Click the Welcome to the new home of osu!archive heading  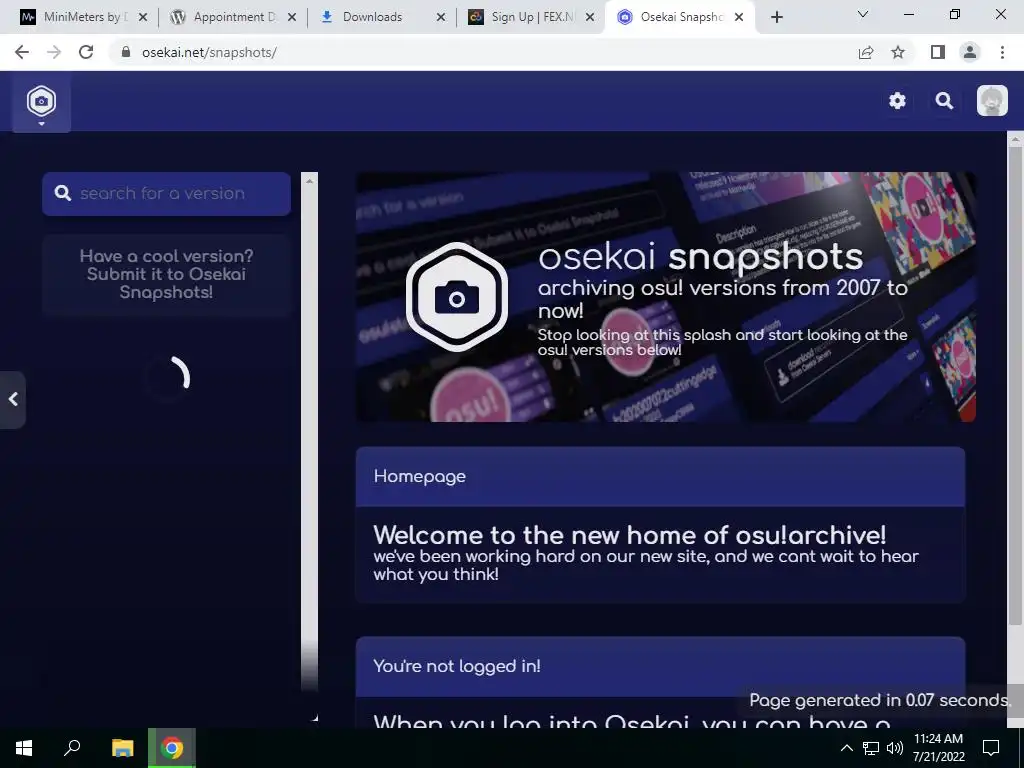pyautogui.click(x=630, y=536)
